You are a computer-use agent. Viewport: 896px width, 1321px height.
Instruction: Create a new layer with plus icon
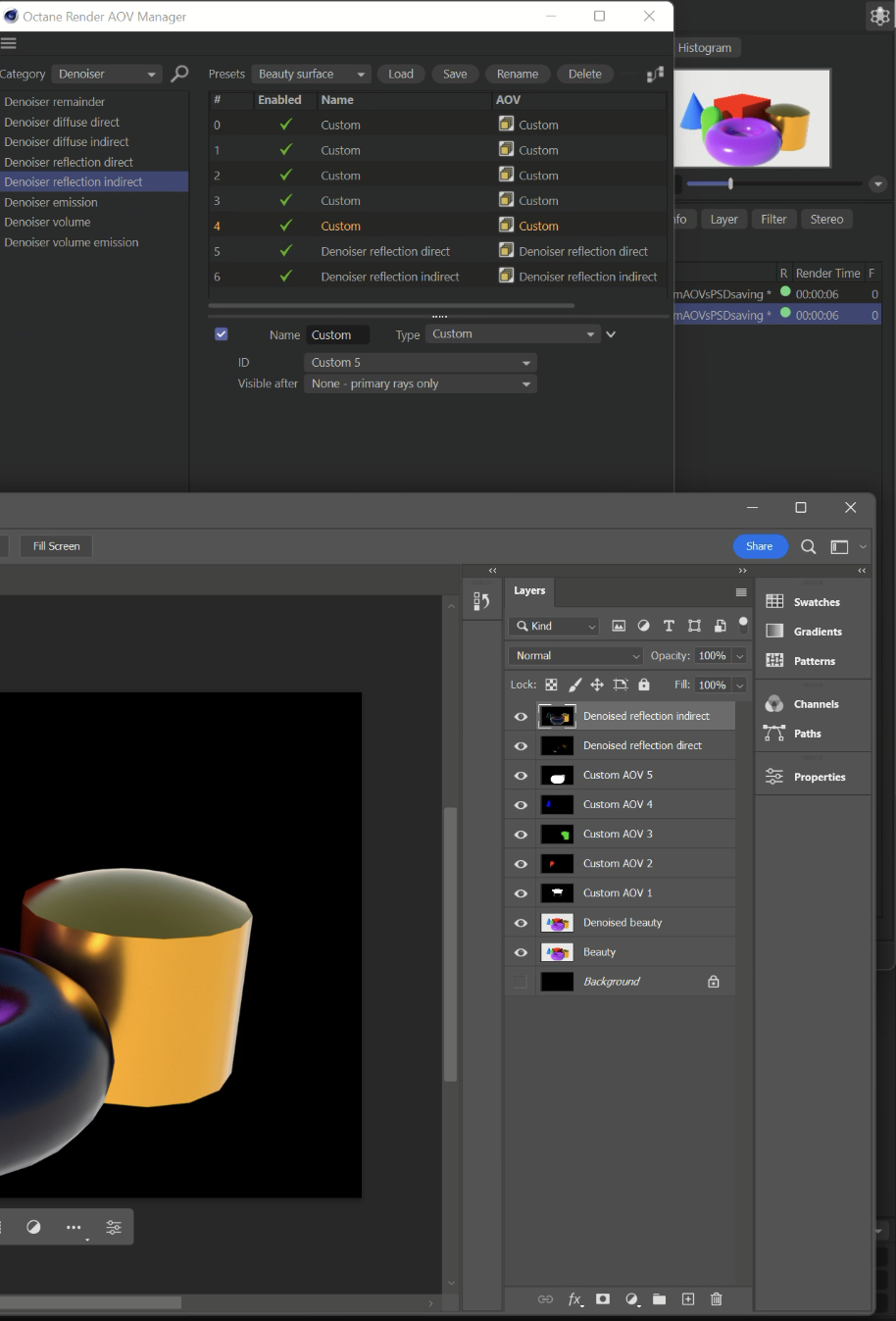pyautogui.click(x=688, y=1299)
